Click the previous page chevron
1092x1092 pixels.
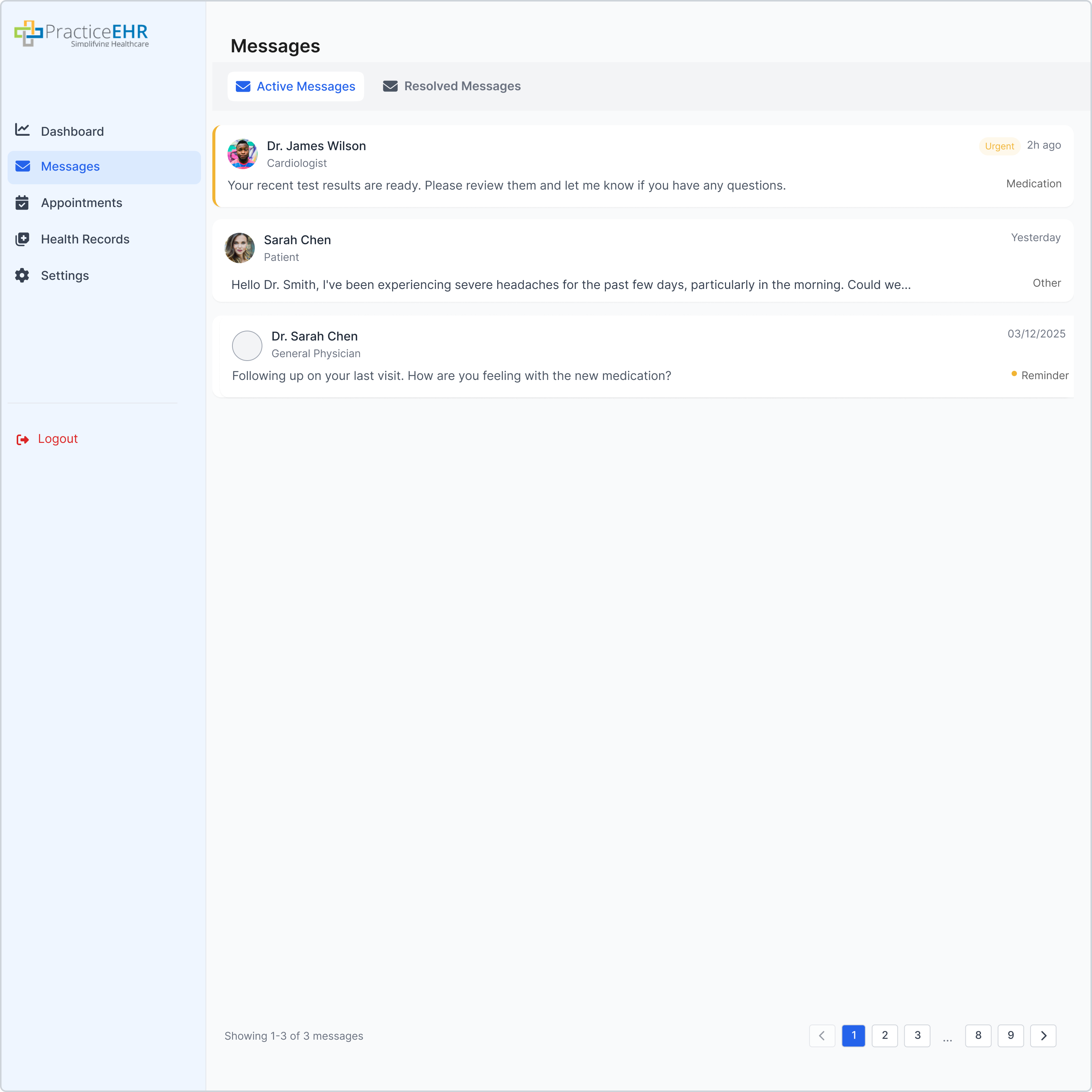tap(822, 1036)
